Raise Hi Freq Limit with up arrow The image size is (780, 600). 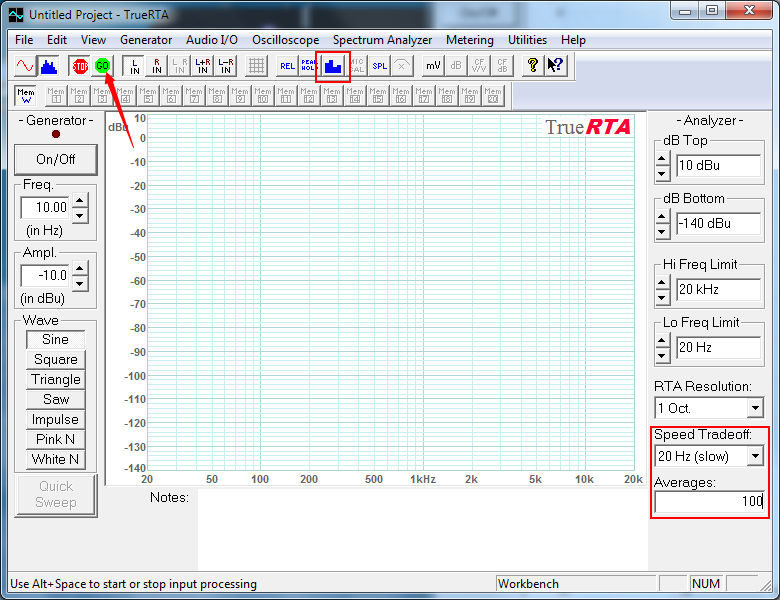[x=662, y=283]
